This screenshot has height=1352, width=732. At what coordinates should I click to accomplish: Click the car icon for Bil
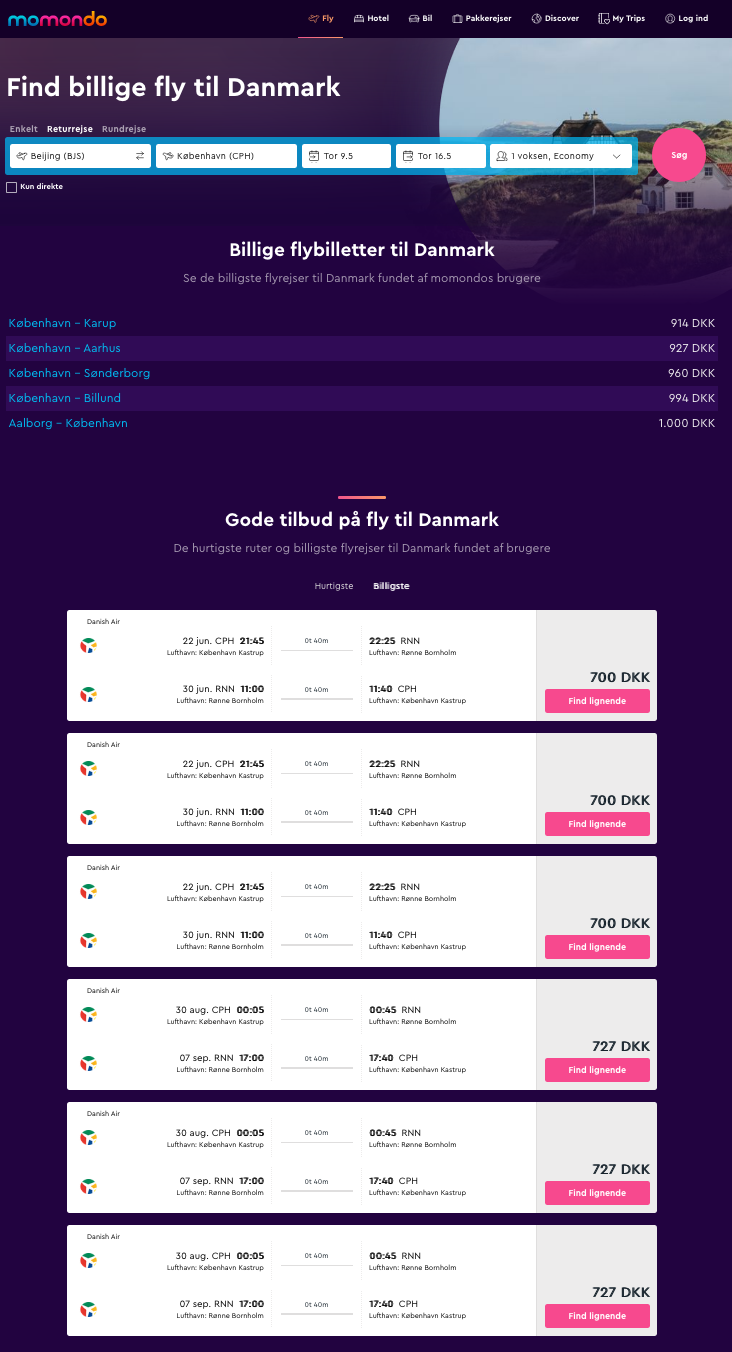point(413,19)
